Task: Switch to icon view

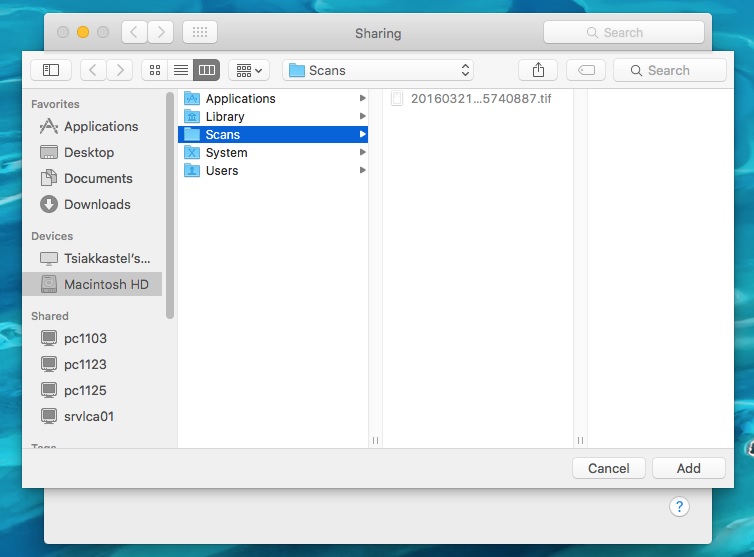Action: pos(155,70)
